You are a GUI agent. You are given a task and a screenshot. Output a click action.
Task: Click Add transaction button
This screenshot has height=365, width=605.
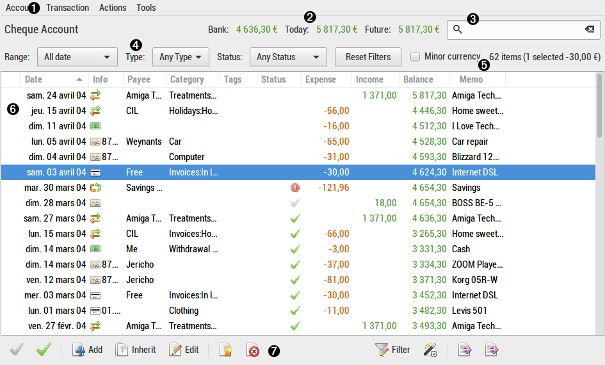pyautogui.click(x=87, y=350)
